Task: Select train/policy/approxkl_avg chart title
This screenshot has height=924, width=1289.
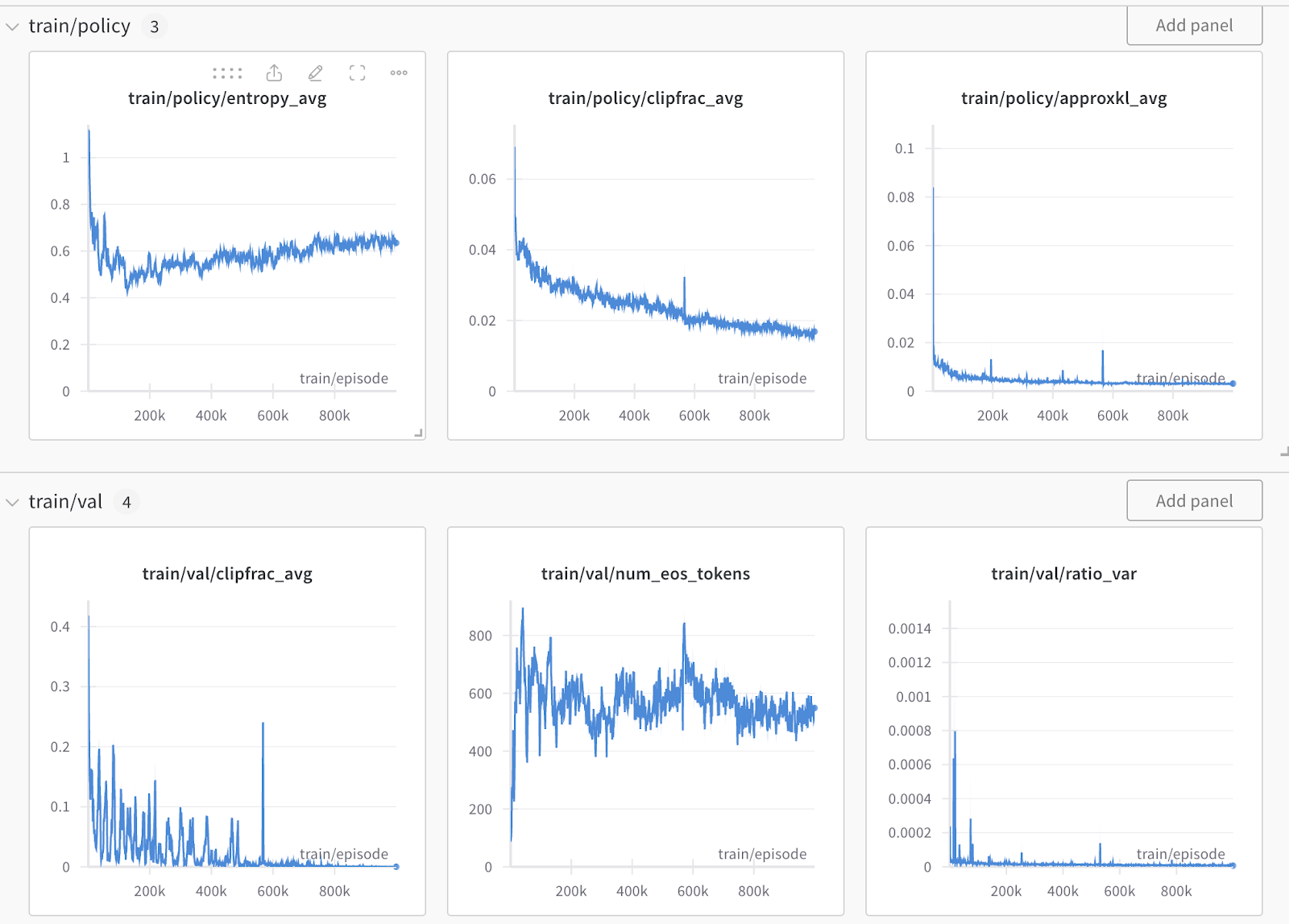Action: [x=1063, y=98]
